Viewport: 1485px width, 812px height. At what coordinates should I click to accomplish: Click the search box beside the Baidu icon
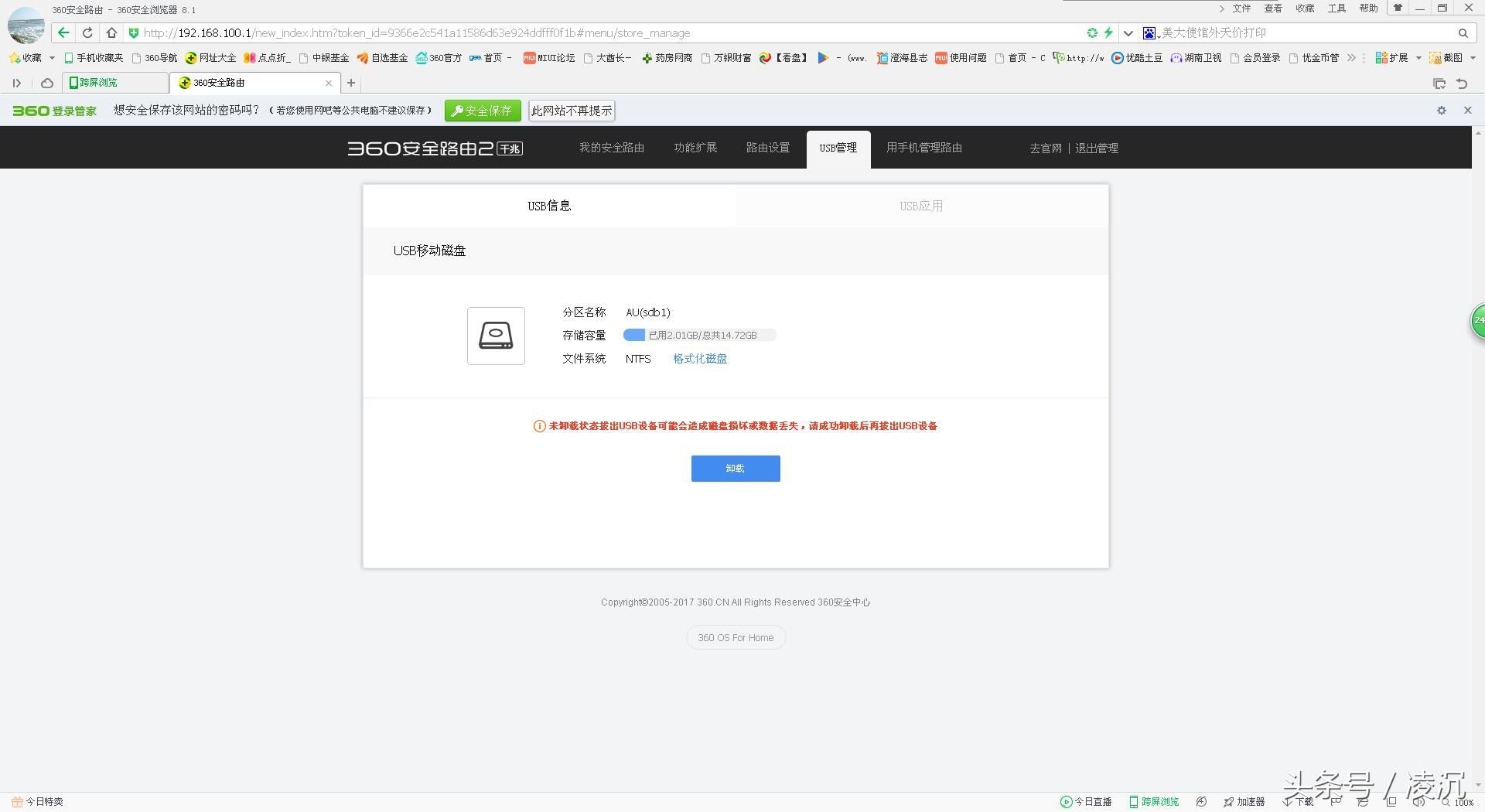pyautogui.click(x=1307, y=32)
